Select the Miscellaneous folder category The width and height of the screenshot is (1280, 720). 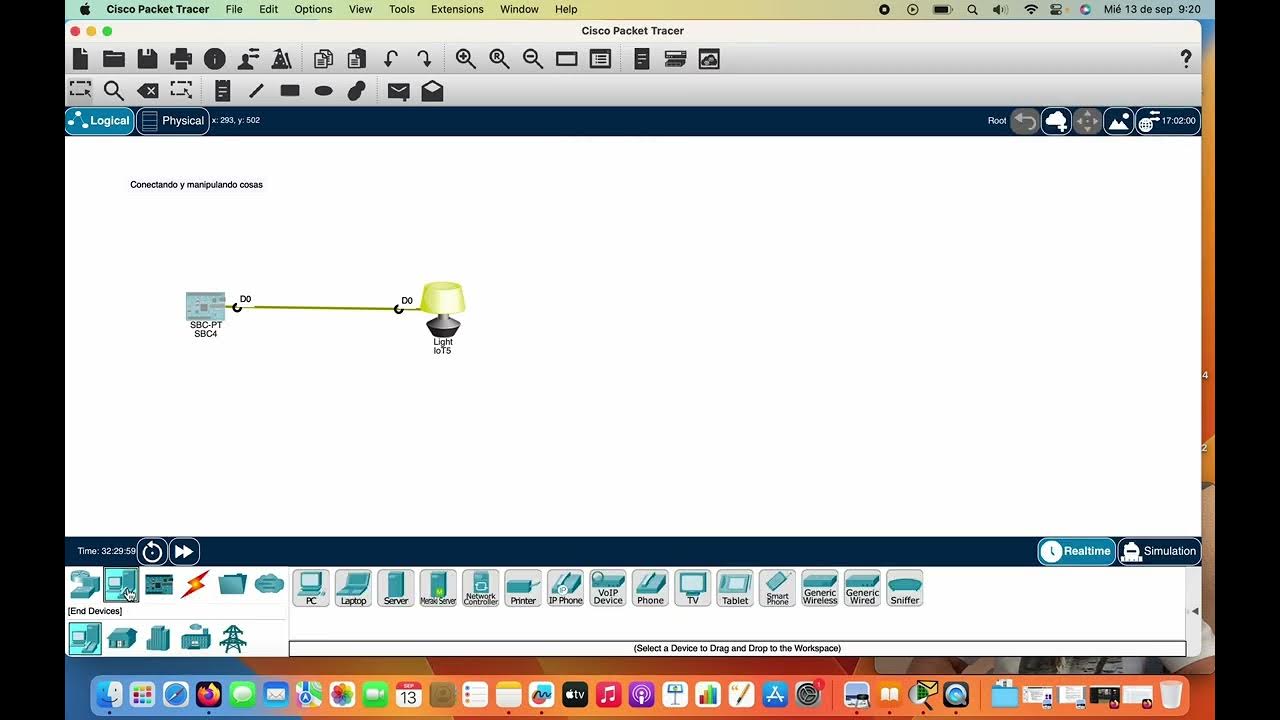(x=232, y=585)
